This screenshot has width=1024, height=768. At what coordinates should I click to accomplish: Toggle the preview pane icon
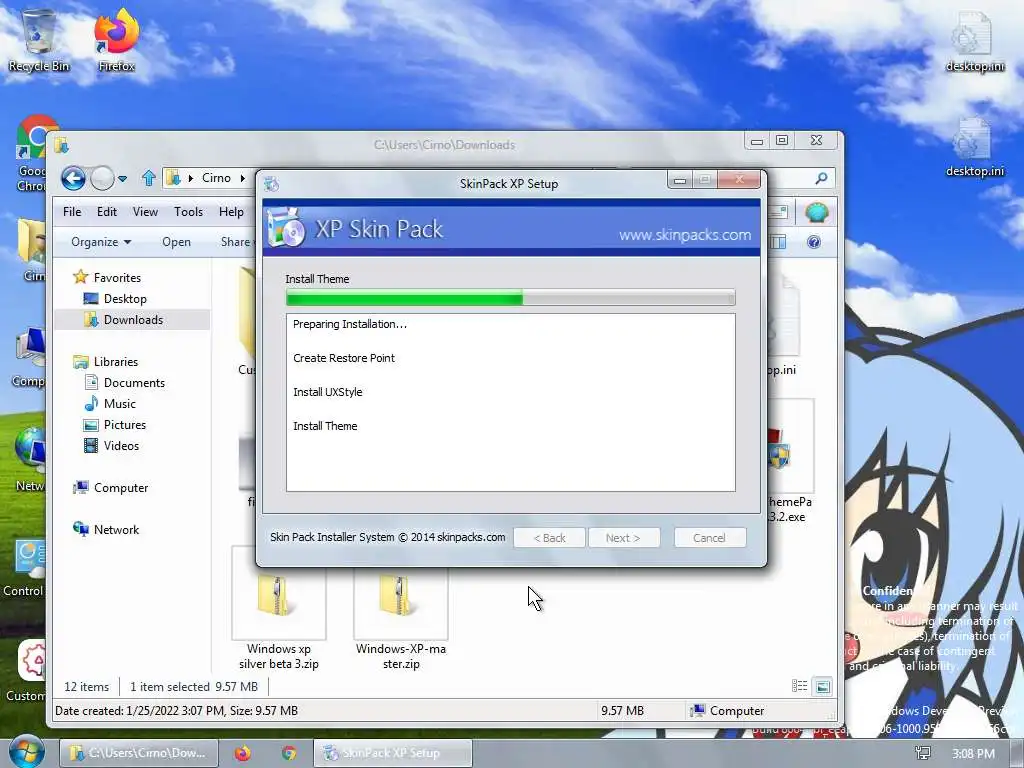pyautogui.click(x=778, y=242)
